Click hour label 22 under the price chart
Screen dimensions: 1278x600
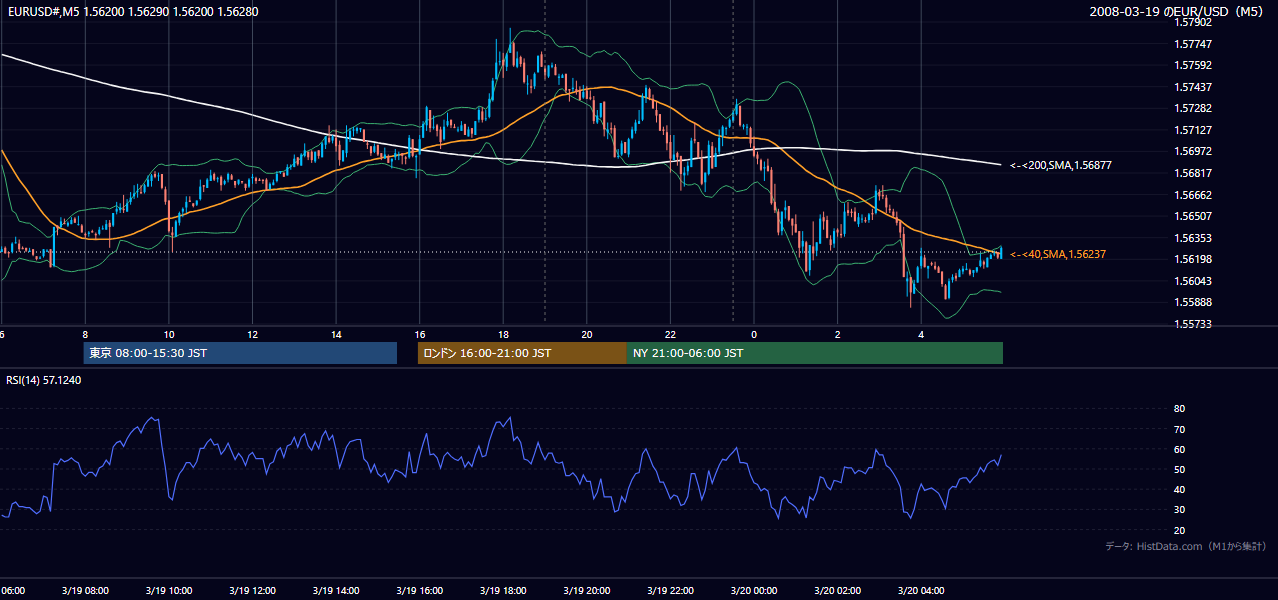click(671, 335)
